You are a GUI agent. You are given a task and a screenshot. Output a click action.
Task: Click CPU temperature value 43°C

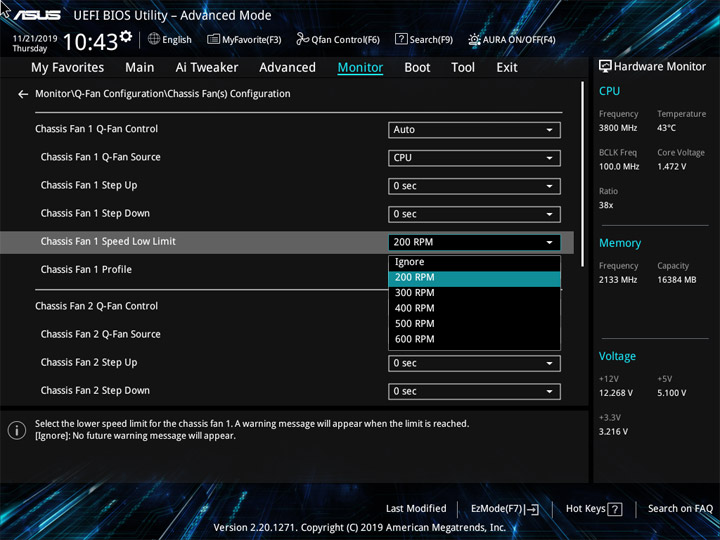(666, 128)
